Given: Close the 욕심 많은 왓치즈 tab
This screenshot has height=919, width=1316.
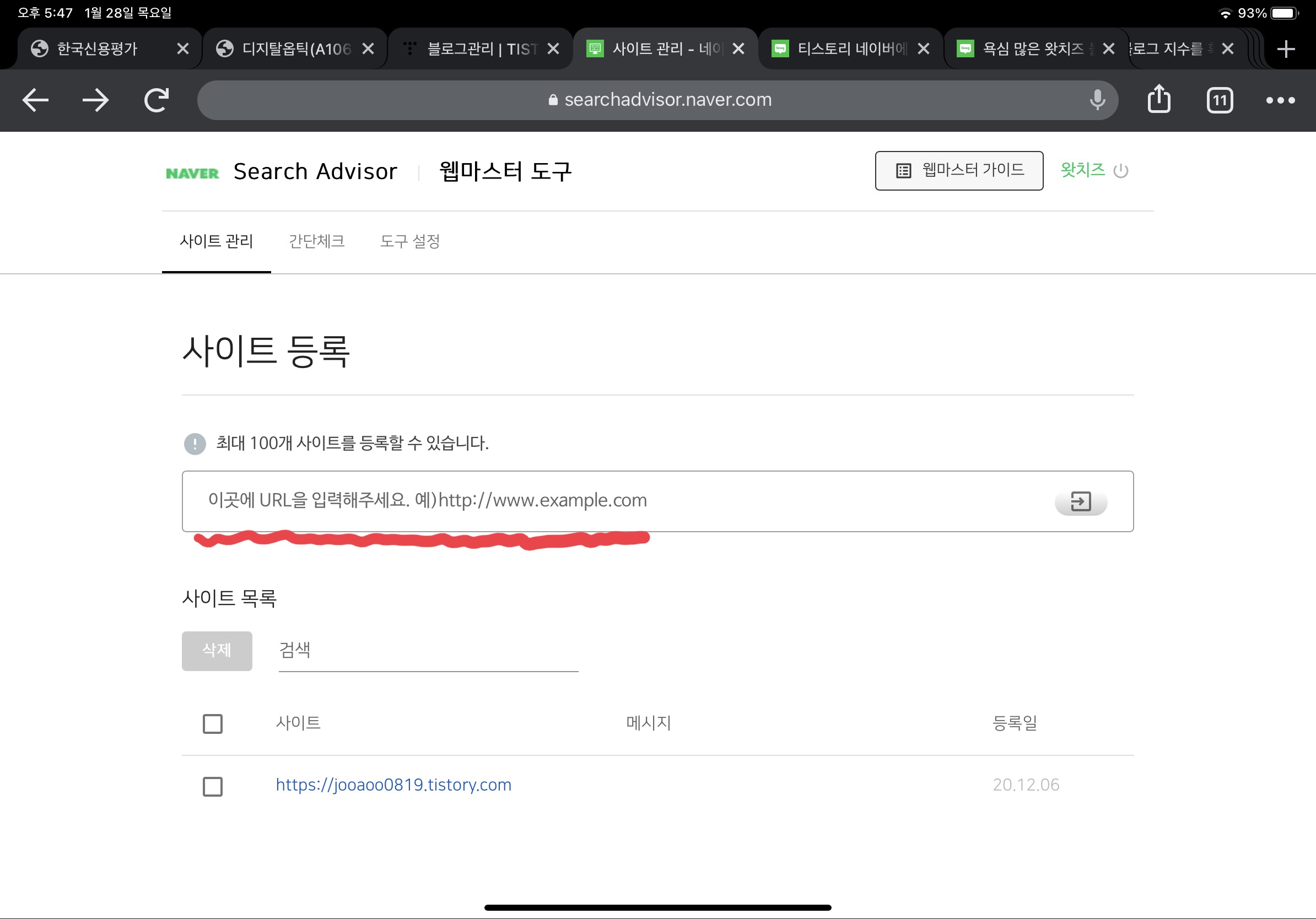Looking at the screenshot, I should pyautogui.click(x=1108, y=48).
